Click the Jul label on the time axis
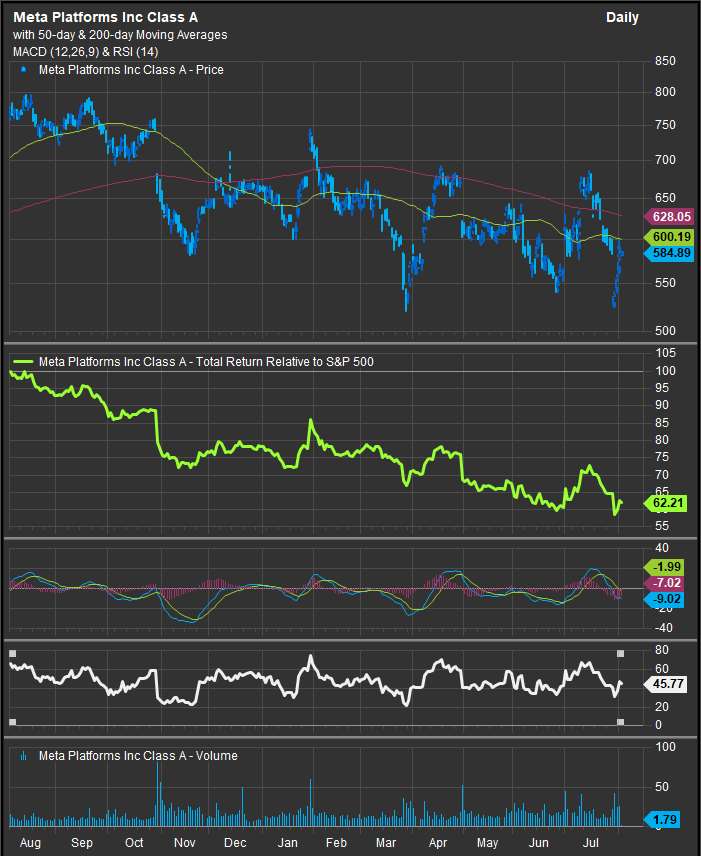Viewport: 701px width, 856px height. pyautogui.click(x=591, y=842)
